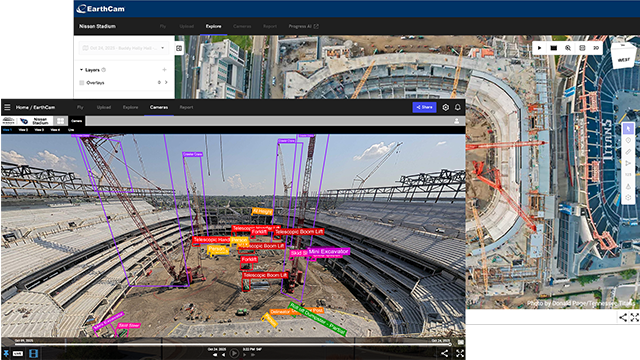Select the location marker tool
Screen dimensions: 640x360
click(628, 140)
